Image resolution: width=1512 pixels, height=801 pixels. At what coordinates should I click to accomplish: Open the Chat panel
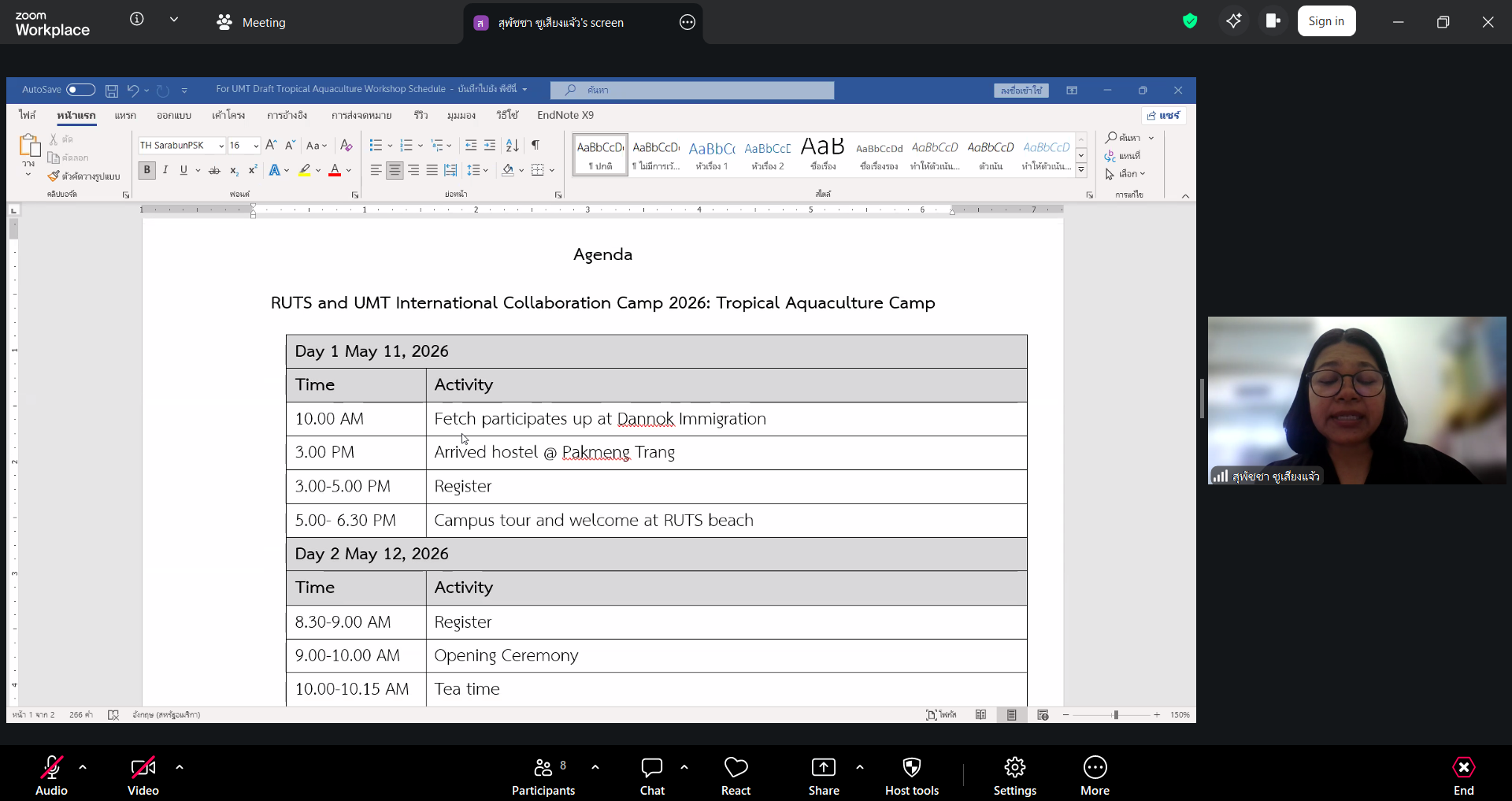(x=652, y=776)
